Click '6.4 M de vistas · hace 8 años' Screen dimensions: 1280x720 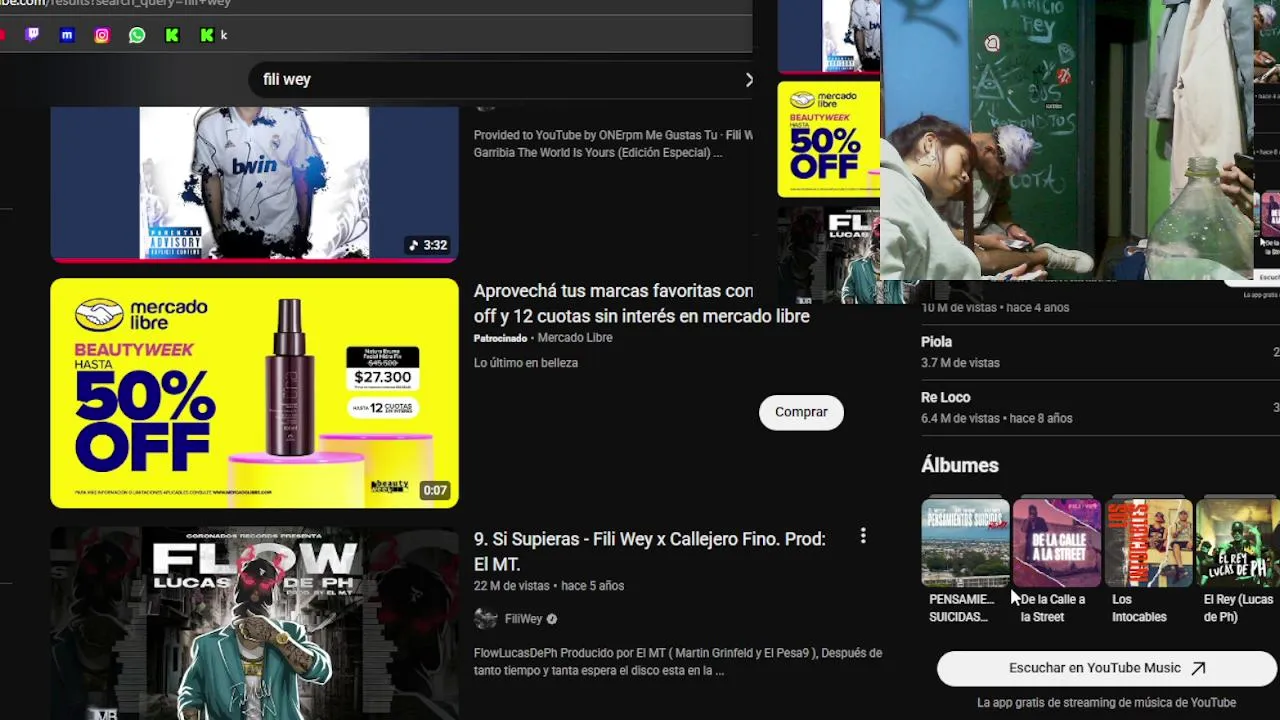coord(996,419)
